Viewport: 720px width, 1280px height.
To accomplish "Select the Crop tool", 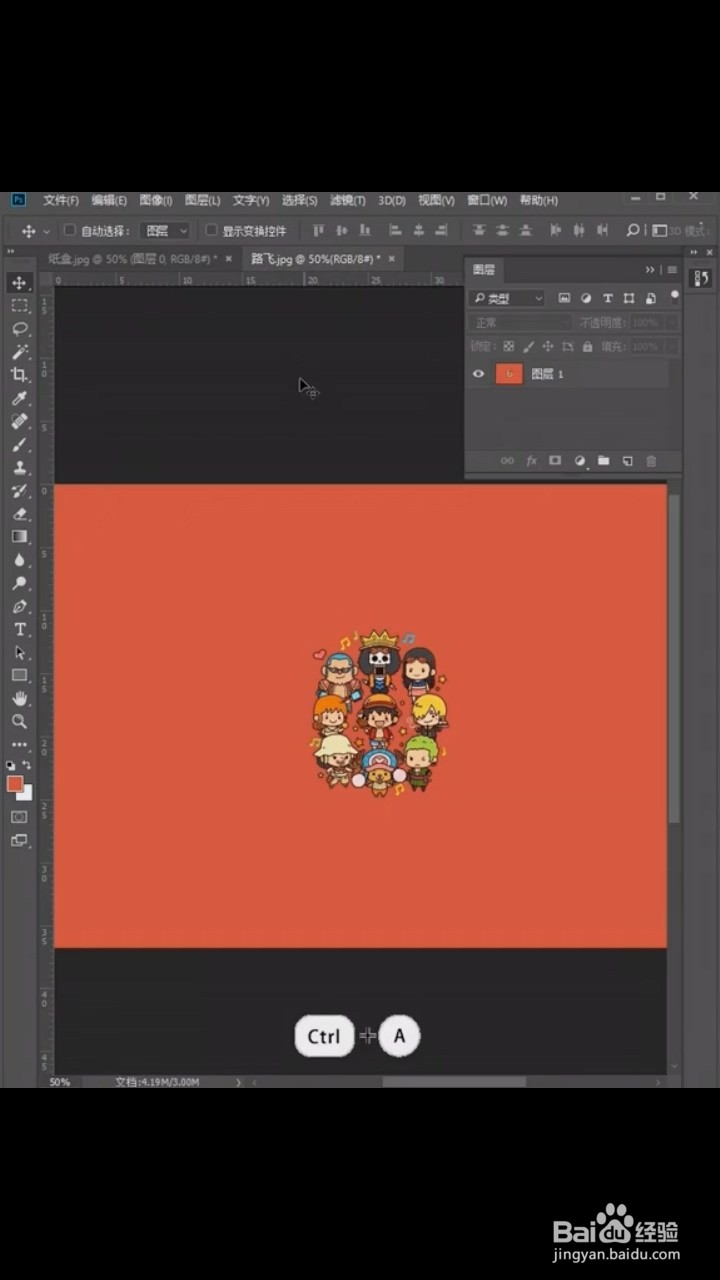I will click(x=19, y=375).
